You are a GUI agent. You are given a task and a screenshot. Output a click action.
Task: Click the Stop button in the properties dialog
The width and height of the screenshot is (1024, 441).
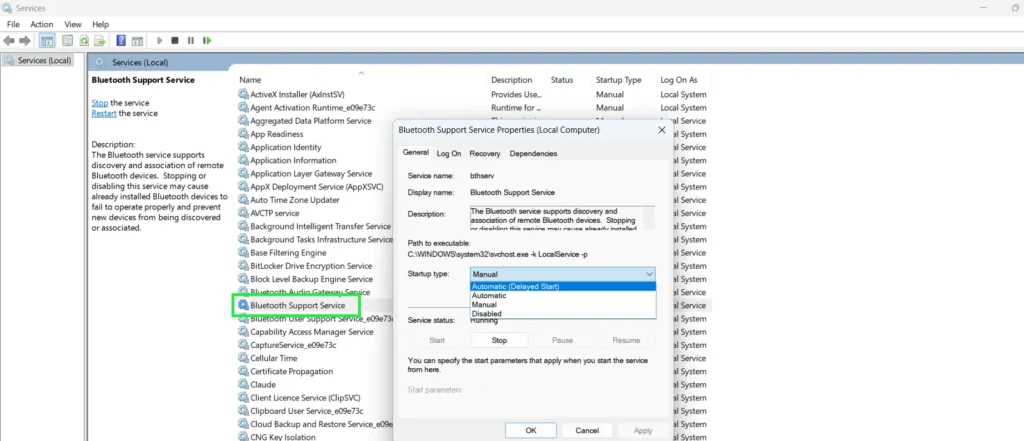coord(499,340)
